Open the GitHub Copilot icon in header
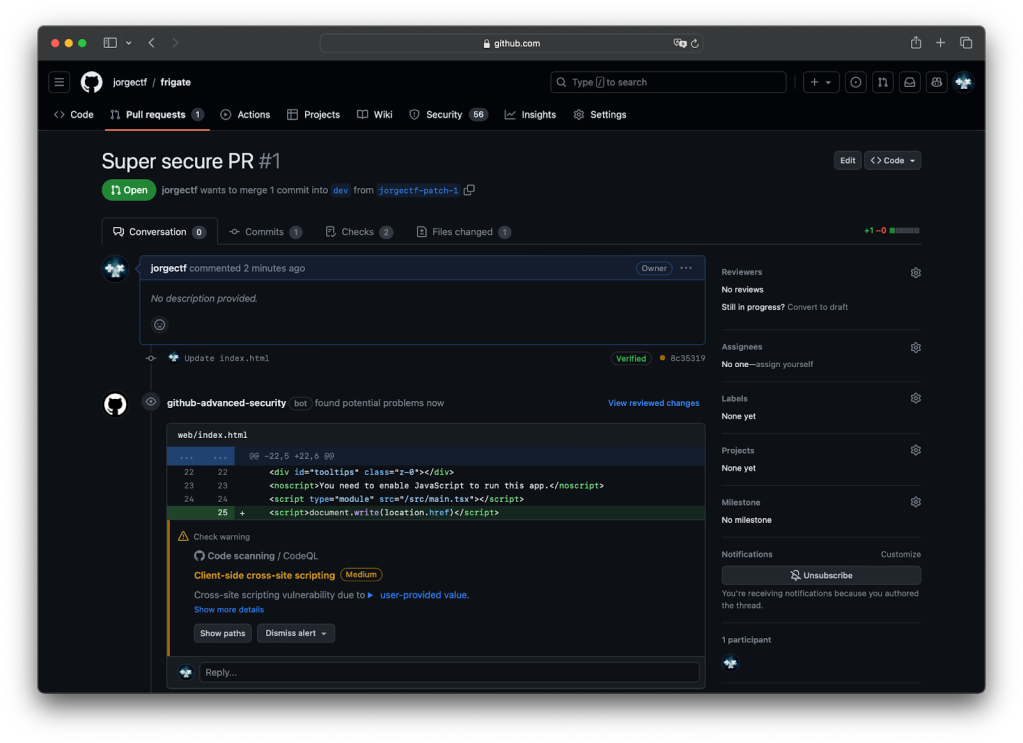The image size is (1023, 743). [x=936, y=82]
